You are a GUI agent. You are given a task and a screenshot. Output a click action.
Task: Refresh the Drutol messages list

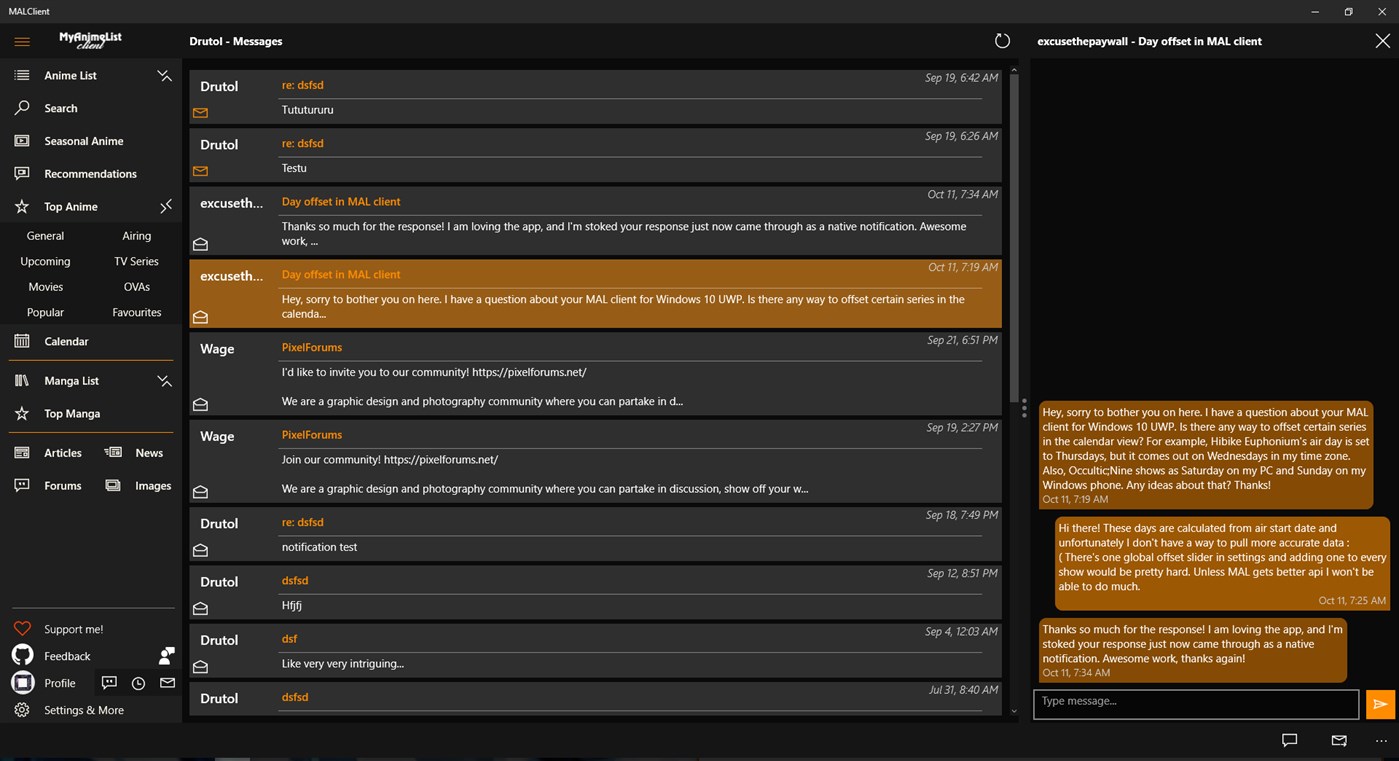coord(1002,40)
